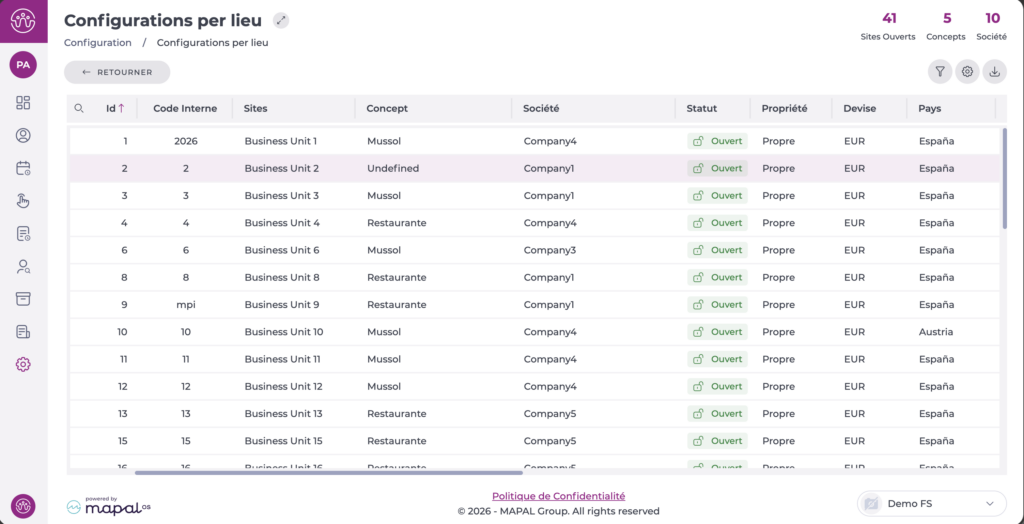Download the table via export icon
1024x524 pixels.
coord(994,71)
